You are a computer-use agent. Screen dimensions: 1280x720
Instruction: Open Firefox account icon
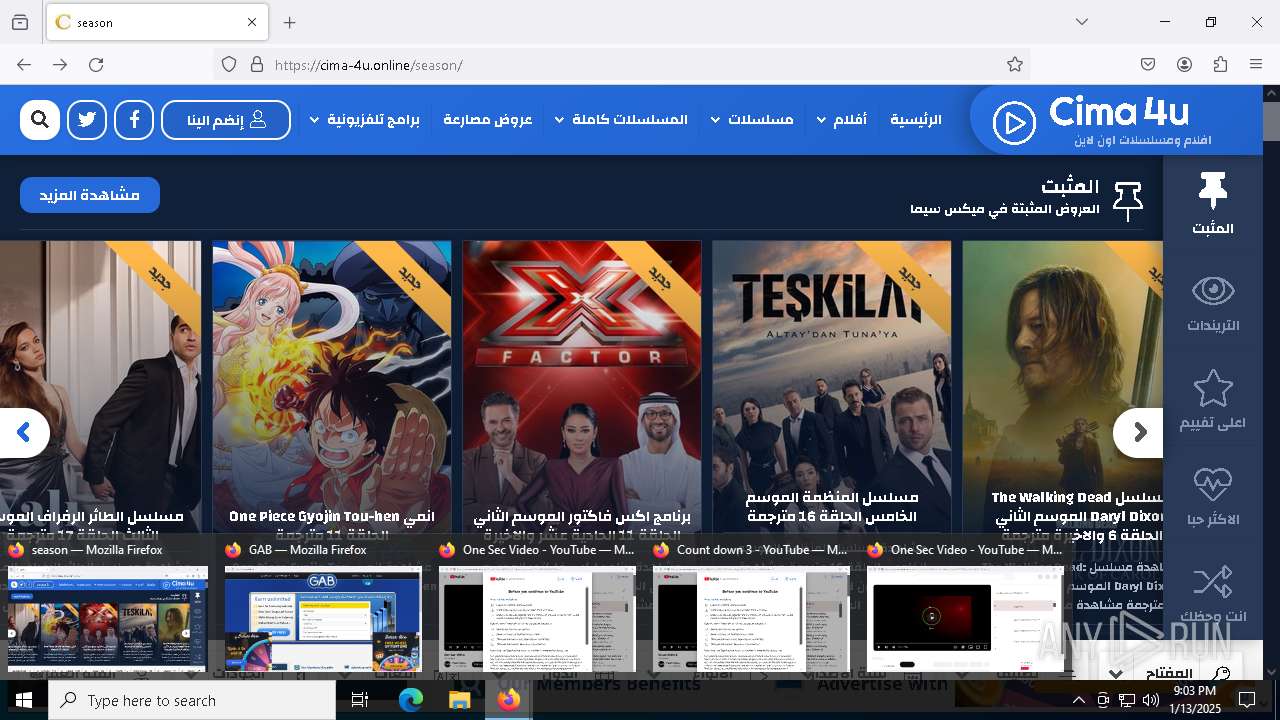[1184, 64]
